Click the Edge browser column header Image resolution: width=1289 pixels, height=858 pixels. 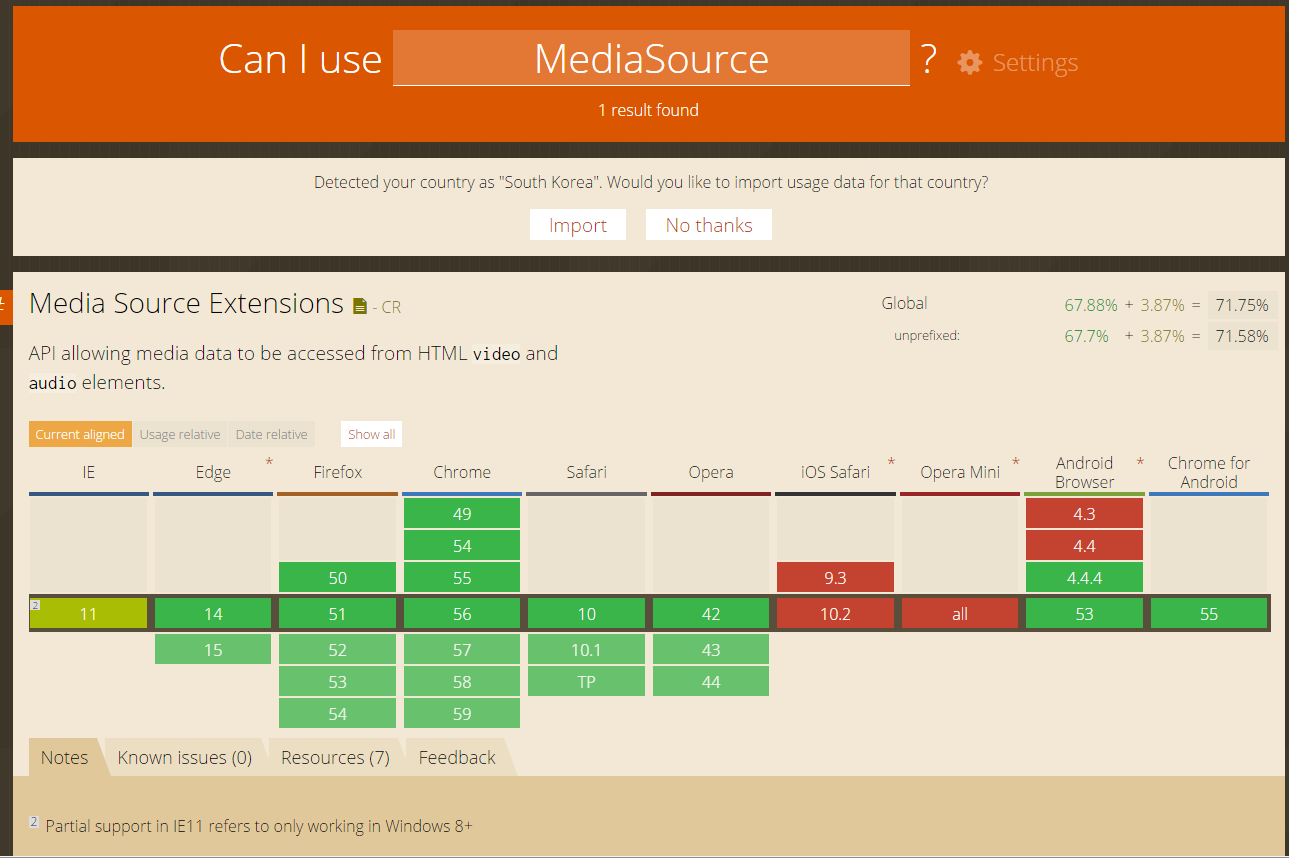pyautogui.click(x=213, y=472)
